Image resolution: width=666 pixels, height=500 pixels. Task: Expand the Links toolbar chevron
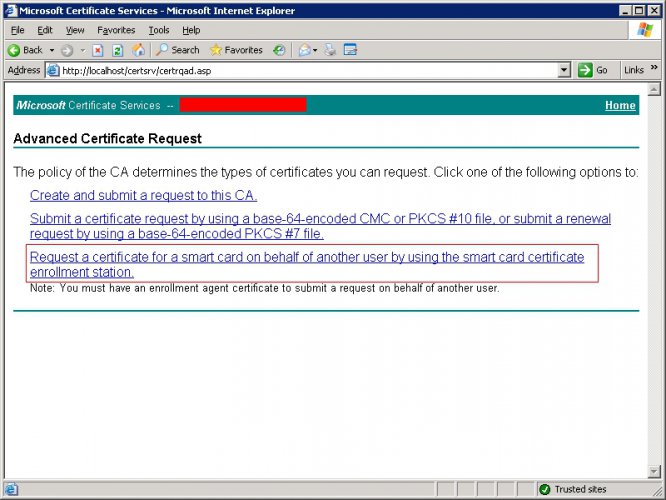pyautogui.click(x=654, y=68)
